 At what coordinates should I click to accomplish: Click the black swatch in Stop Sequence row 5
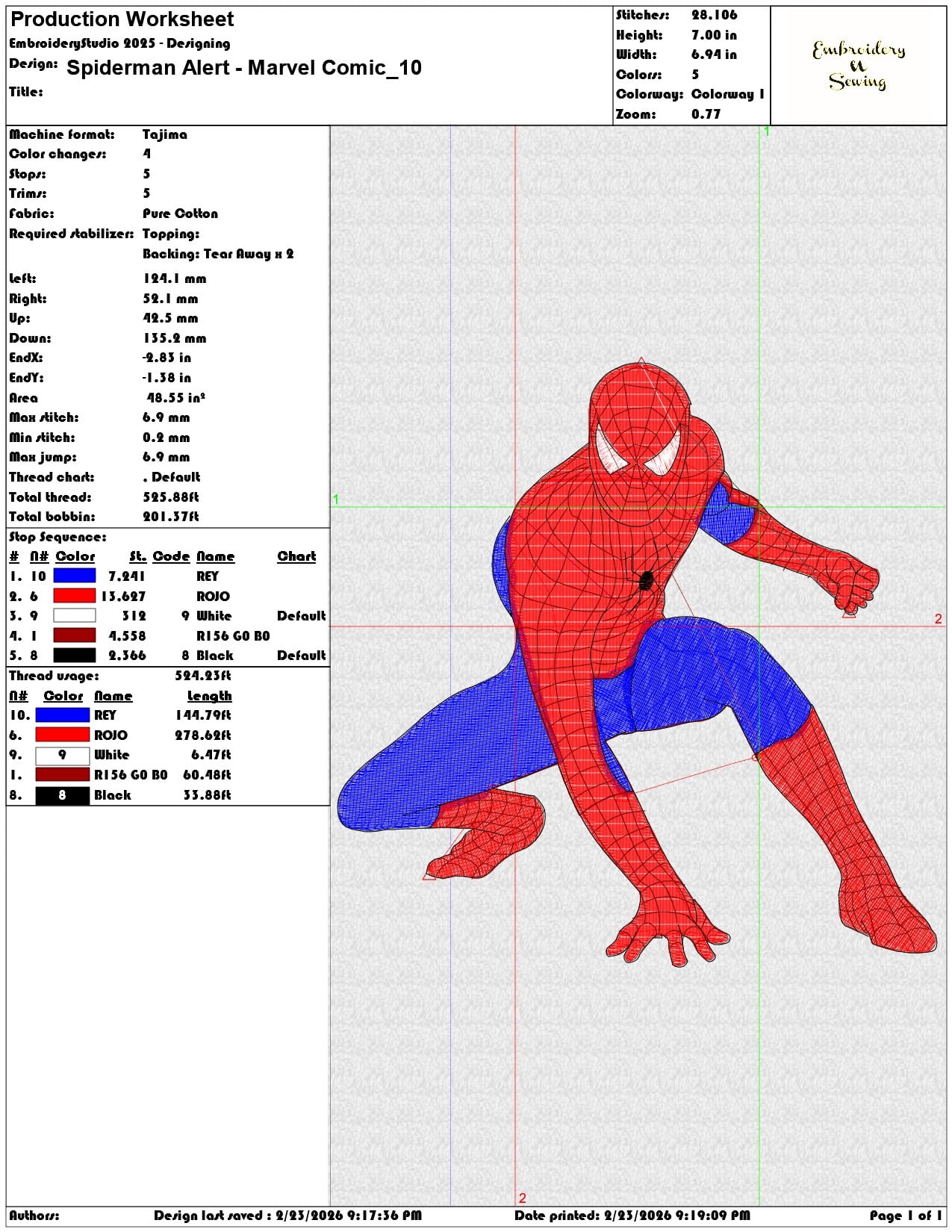(x=75, y=655)
